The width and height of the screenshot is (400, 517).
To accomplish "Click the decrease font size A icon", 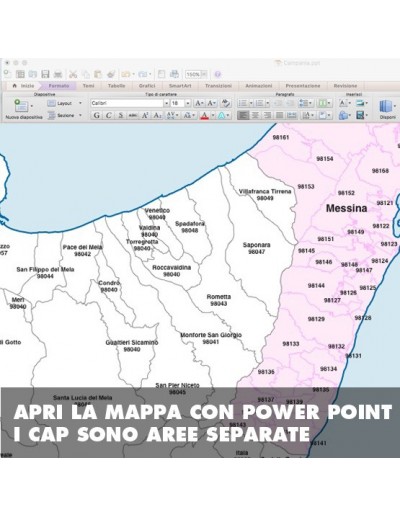I will tap(211, 103).
